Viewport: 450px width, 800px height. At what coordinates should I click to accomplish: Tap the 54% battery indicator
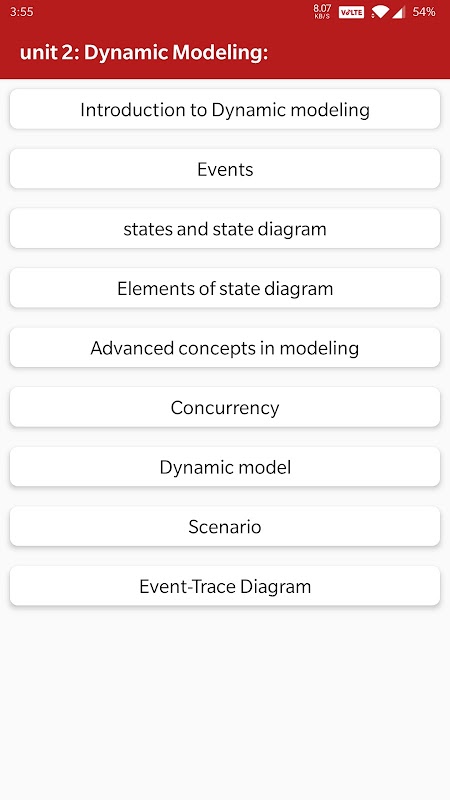click(423, 12)
